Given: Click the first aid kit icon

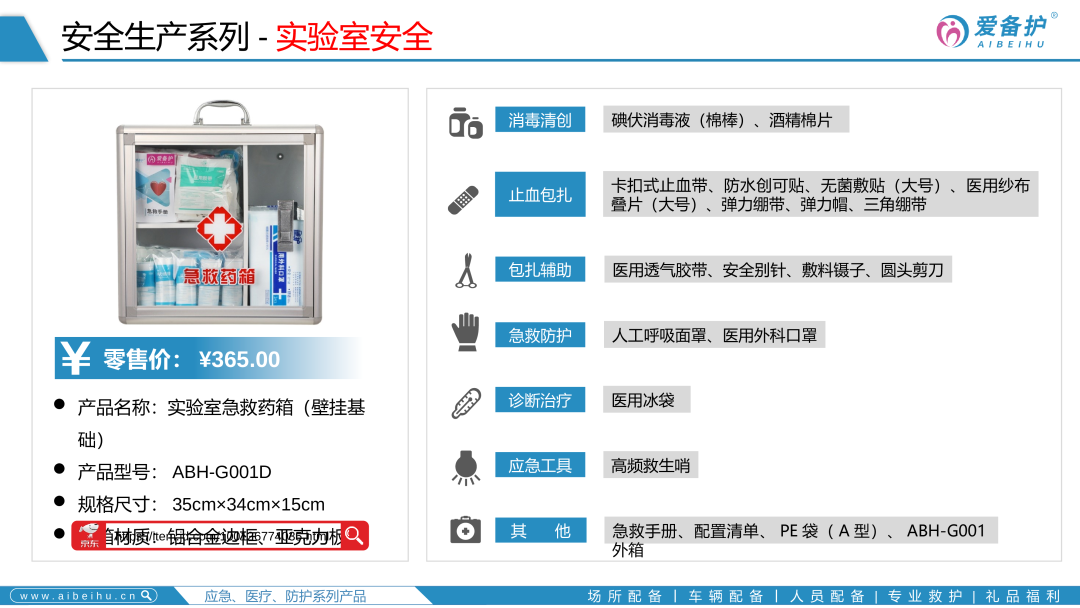Looking at the screenshot, I should click(465, 530).
